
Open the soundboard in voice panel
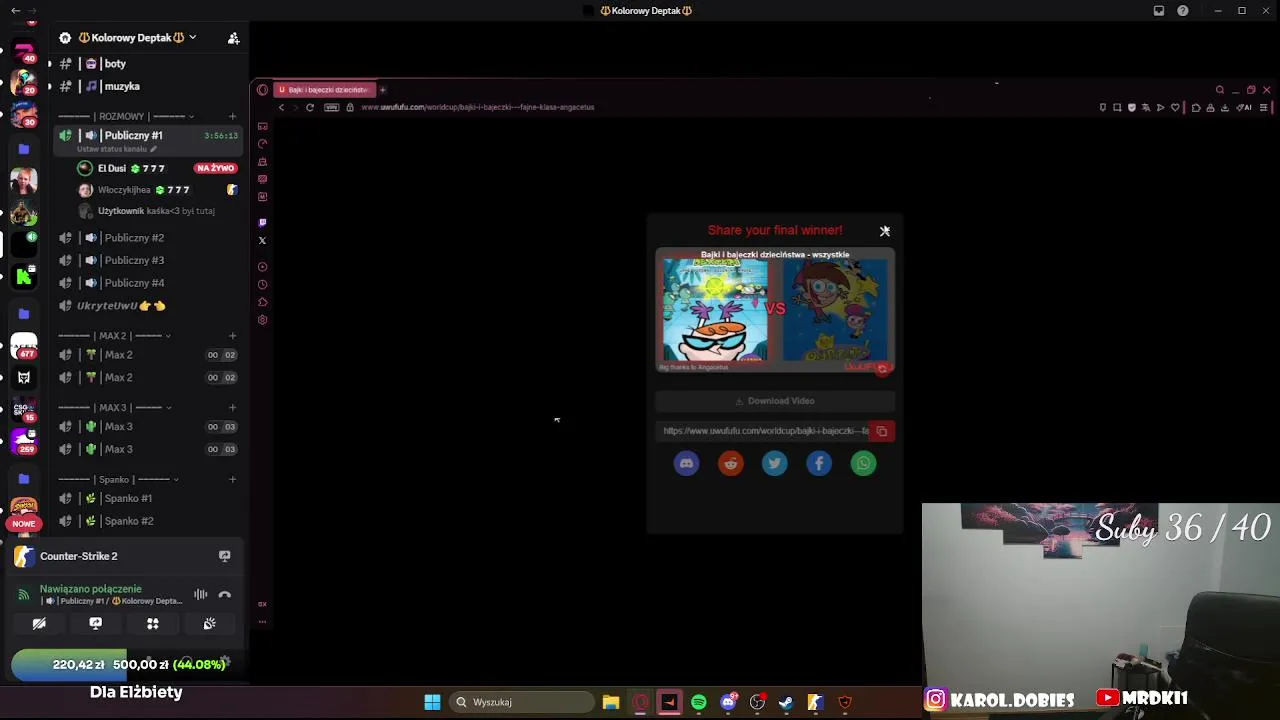pyautogui.click(x=210, y=623)
